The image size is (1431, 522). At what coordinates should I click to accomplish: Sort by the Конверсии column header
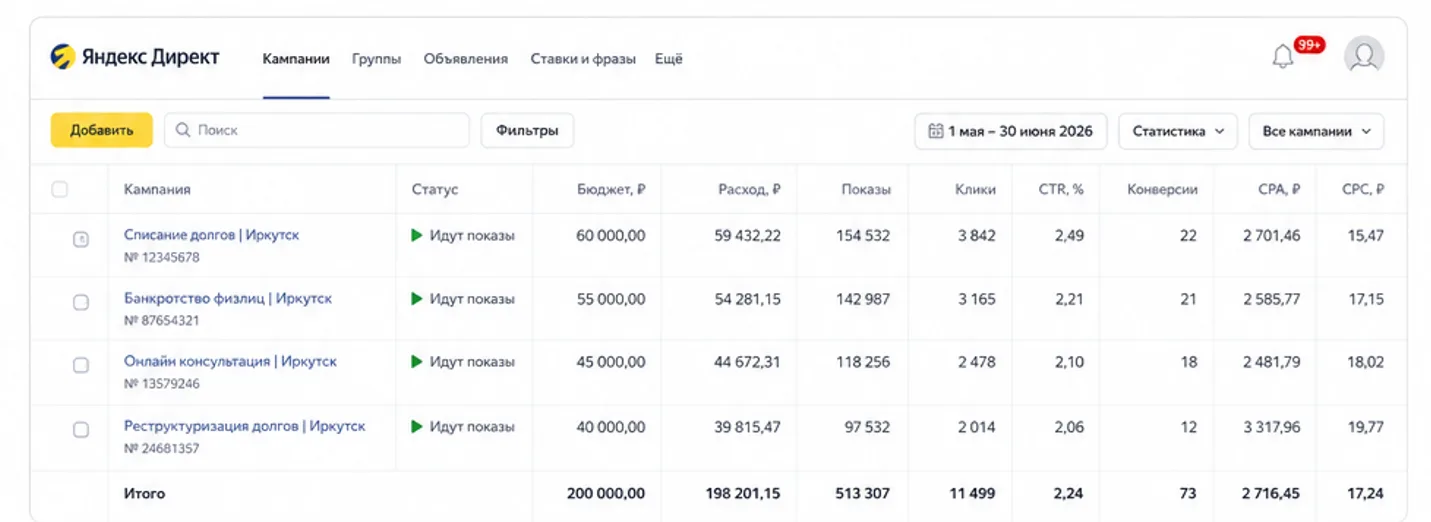tap(1162, 189)
